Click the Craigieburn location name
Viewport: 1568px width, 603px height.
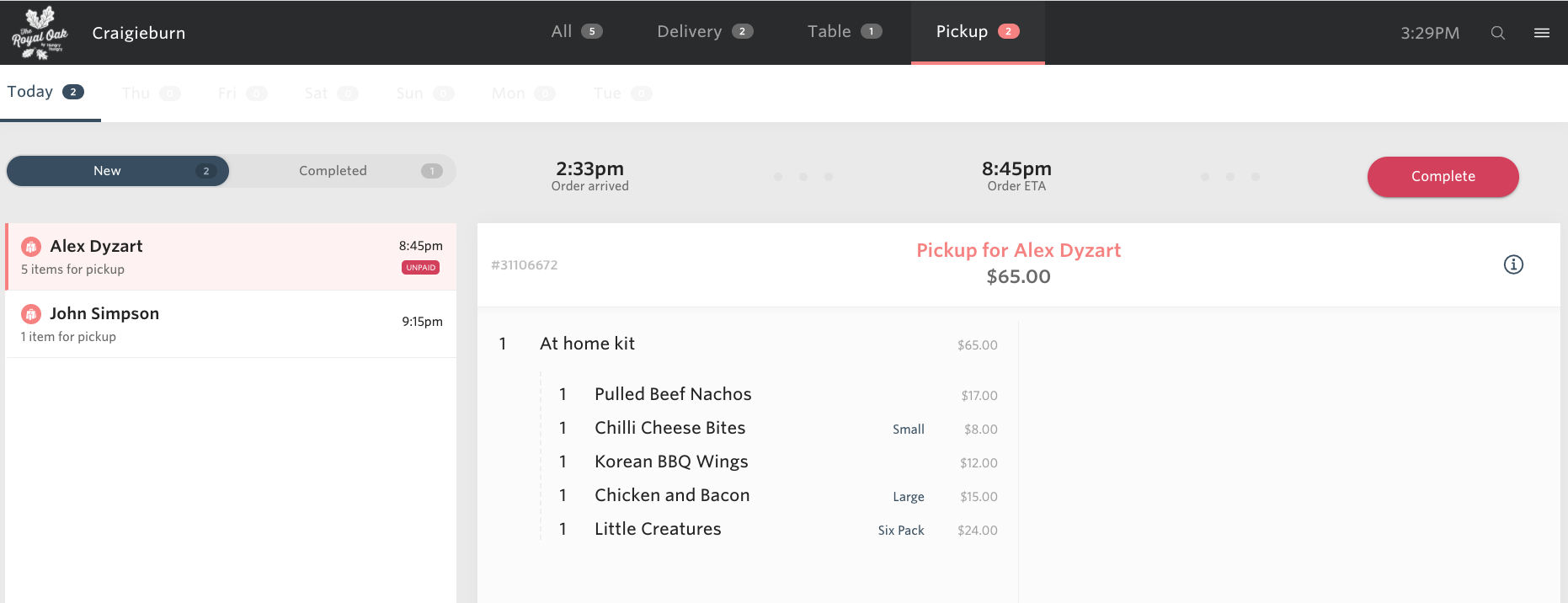tap(139, 33)
